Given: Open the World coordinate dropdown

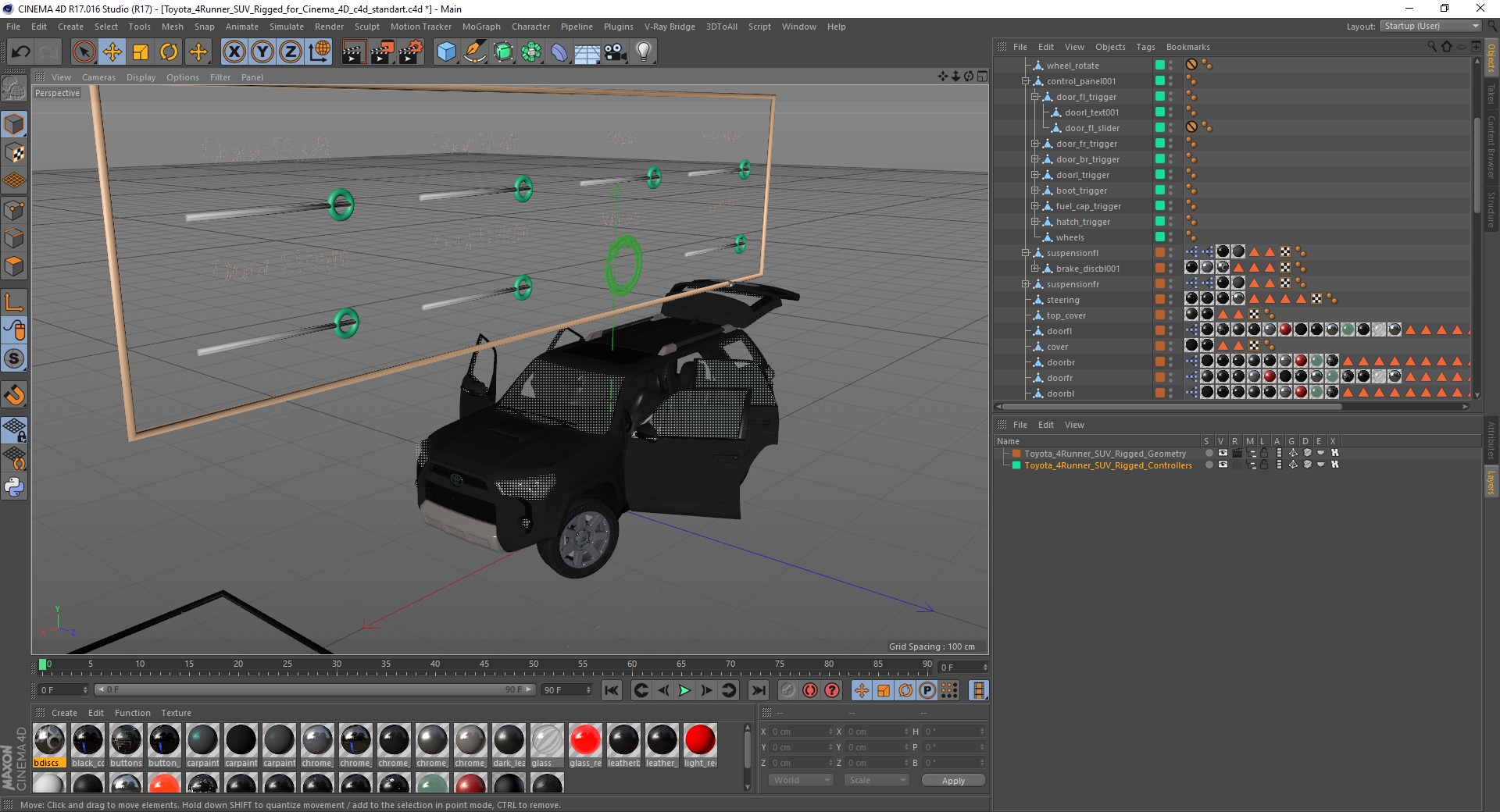Looking at the screenshot, I should pos(801,780).
